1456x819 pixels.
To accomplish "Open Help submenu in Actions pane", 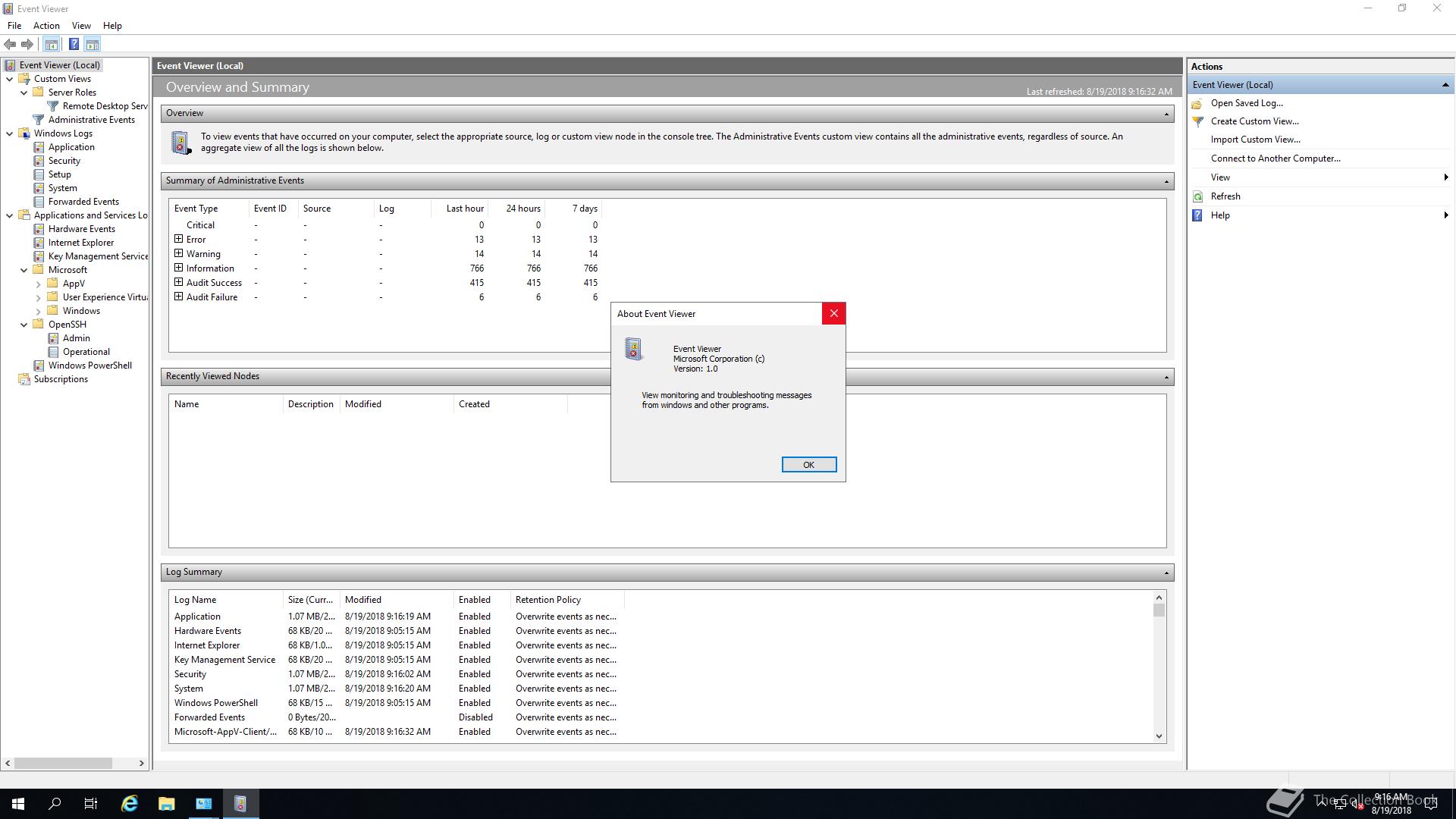I will [1320, 215].
